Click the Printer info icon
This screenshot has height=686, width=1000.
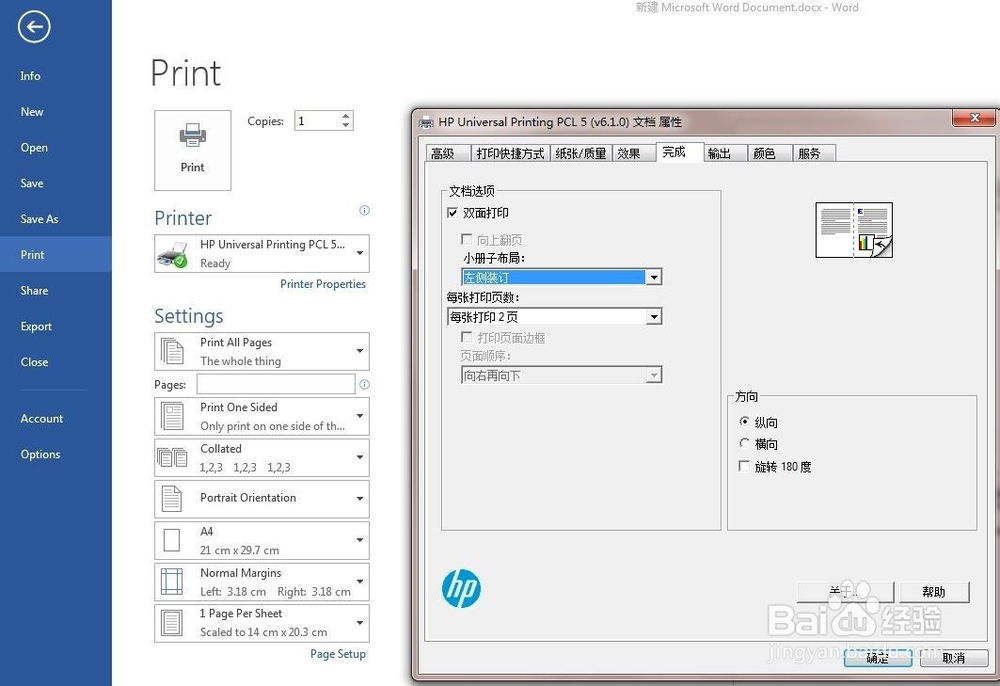click(364, 210)
